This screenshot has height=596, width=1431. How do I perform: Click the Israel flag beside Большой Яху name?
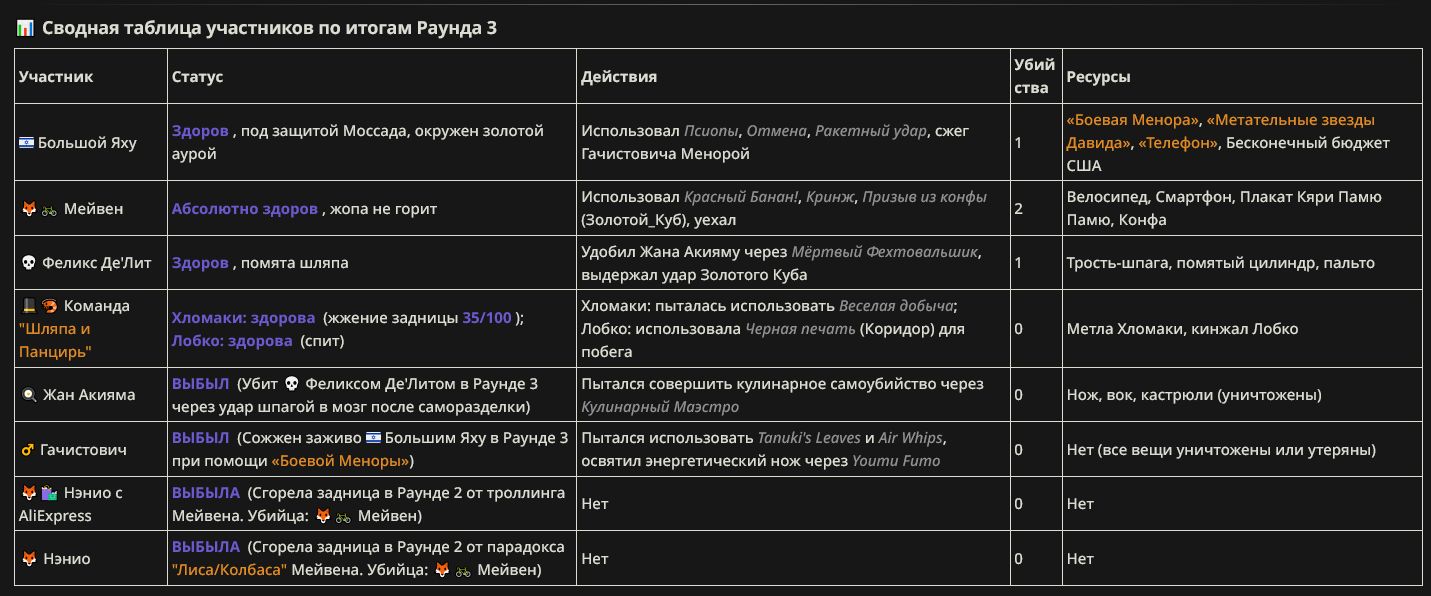(x=26, y=142)
